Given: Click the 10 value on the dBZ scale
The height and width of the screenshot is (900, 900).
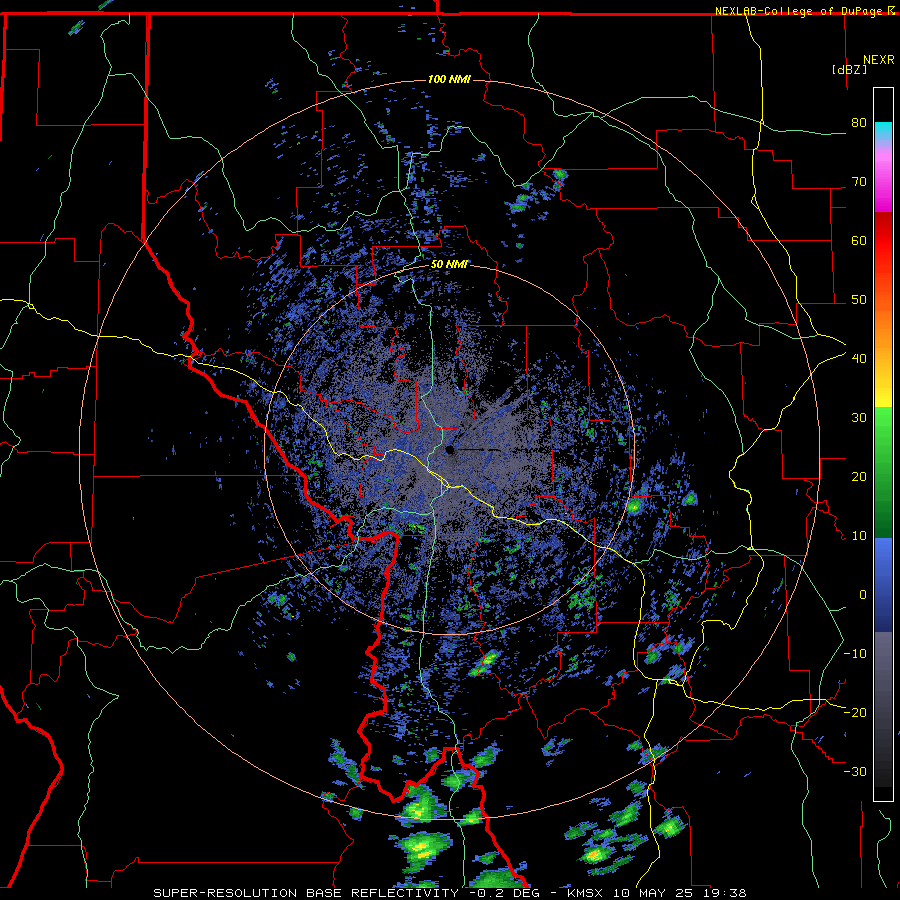Looking at the screenshot, I should pyautogui.click(x=859, y=536).
